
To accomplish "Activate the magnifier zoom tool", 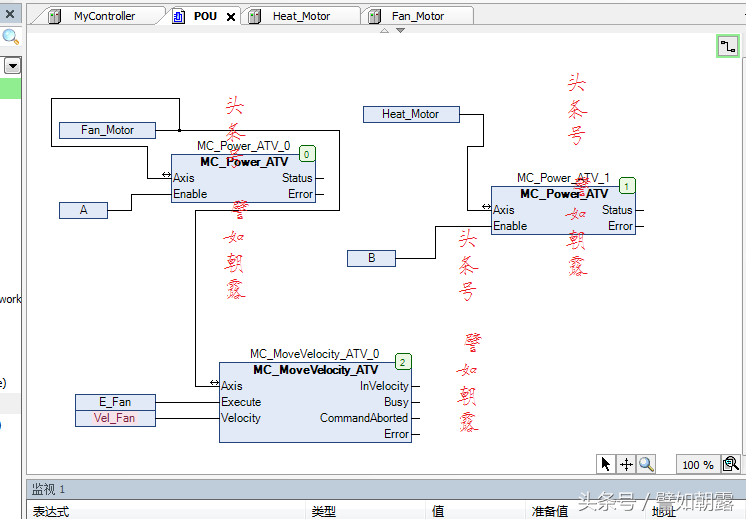I will pyautogui.click(x=646, y=464).
